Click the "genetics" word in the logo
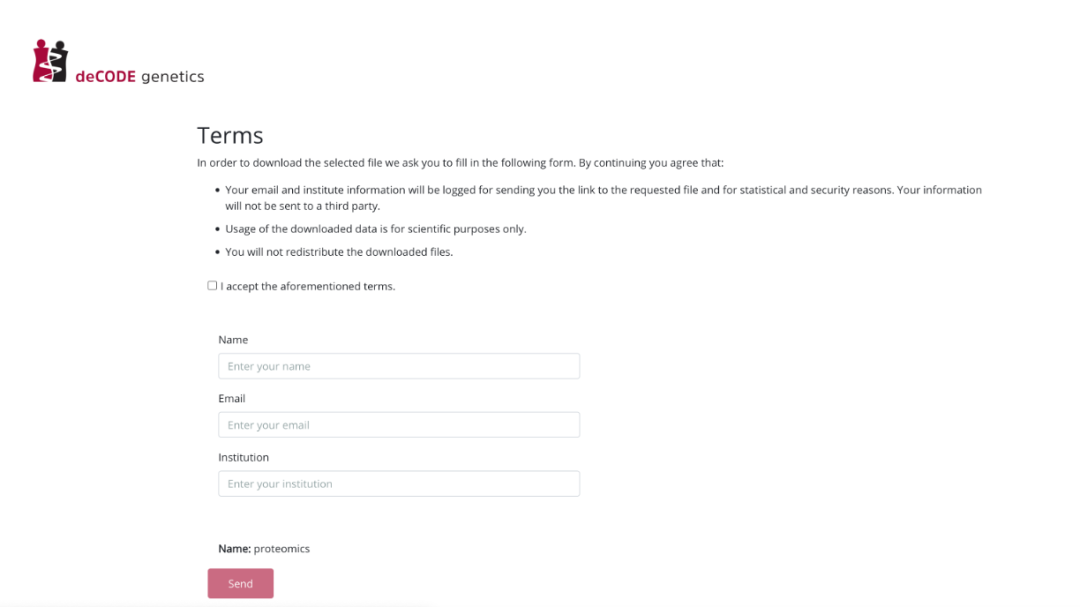The width and height of the screenshot is (1080, 607). (x=172, y=77)
